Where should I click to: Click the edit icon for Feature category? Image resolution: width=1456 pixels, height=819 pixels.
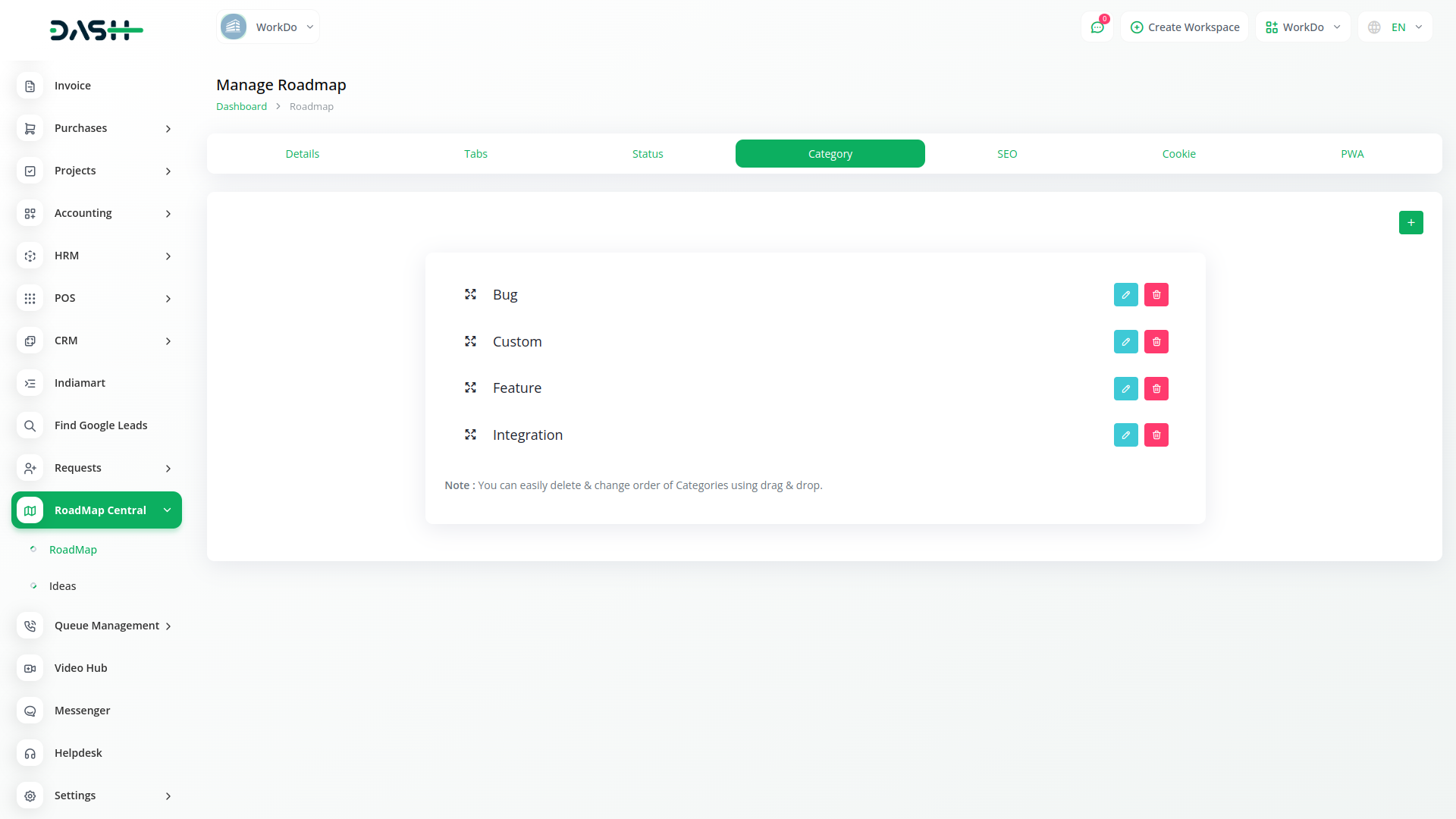[1125, 389]
